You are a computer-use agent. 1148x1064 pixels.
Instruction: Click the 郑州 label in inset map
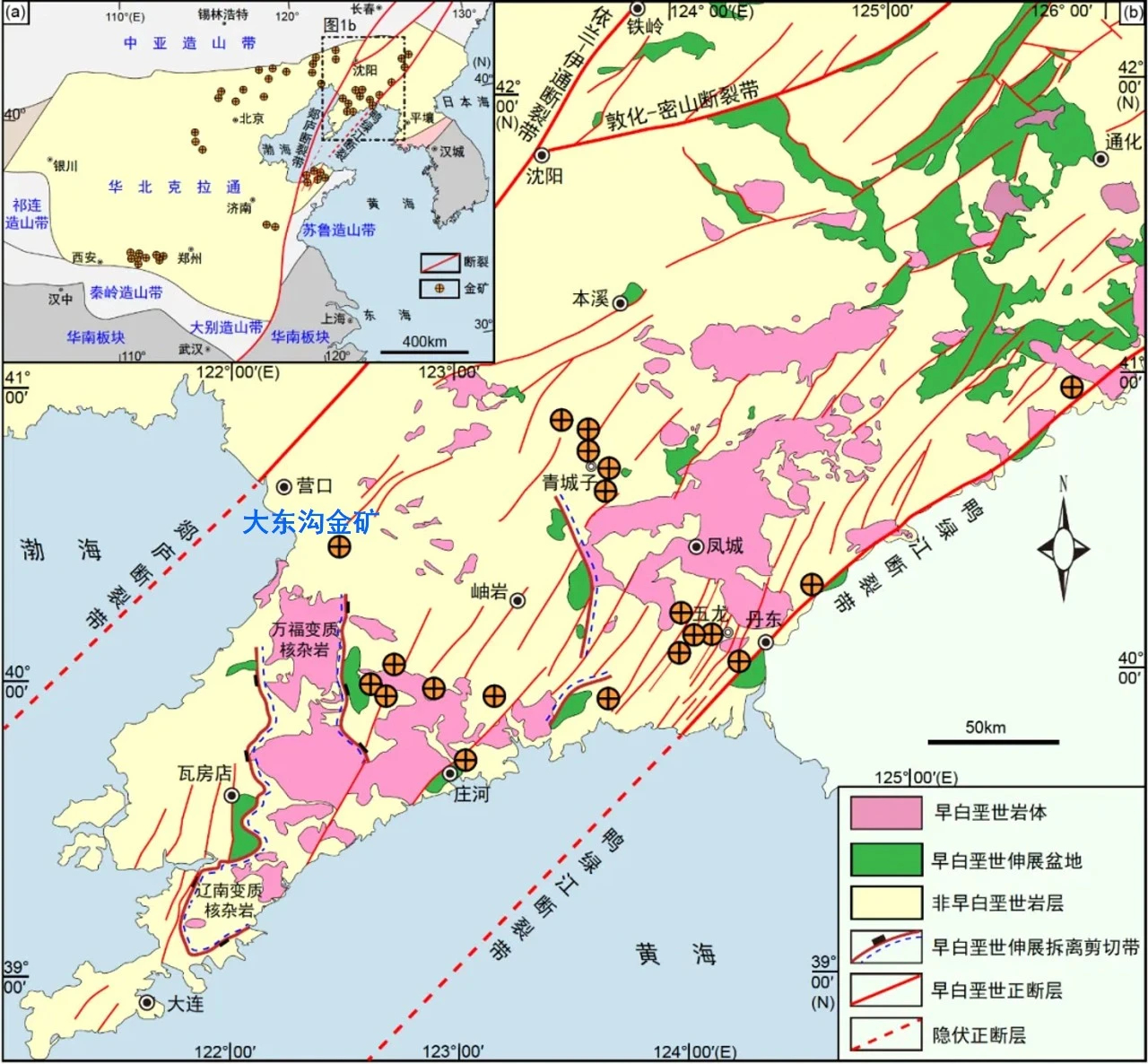(x=189, y=257)
